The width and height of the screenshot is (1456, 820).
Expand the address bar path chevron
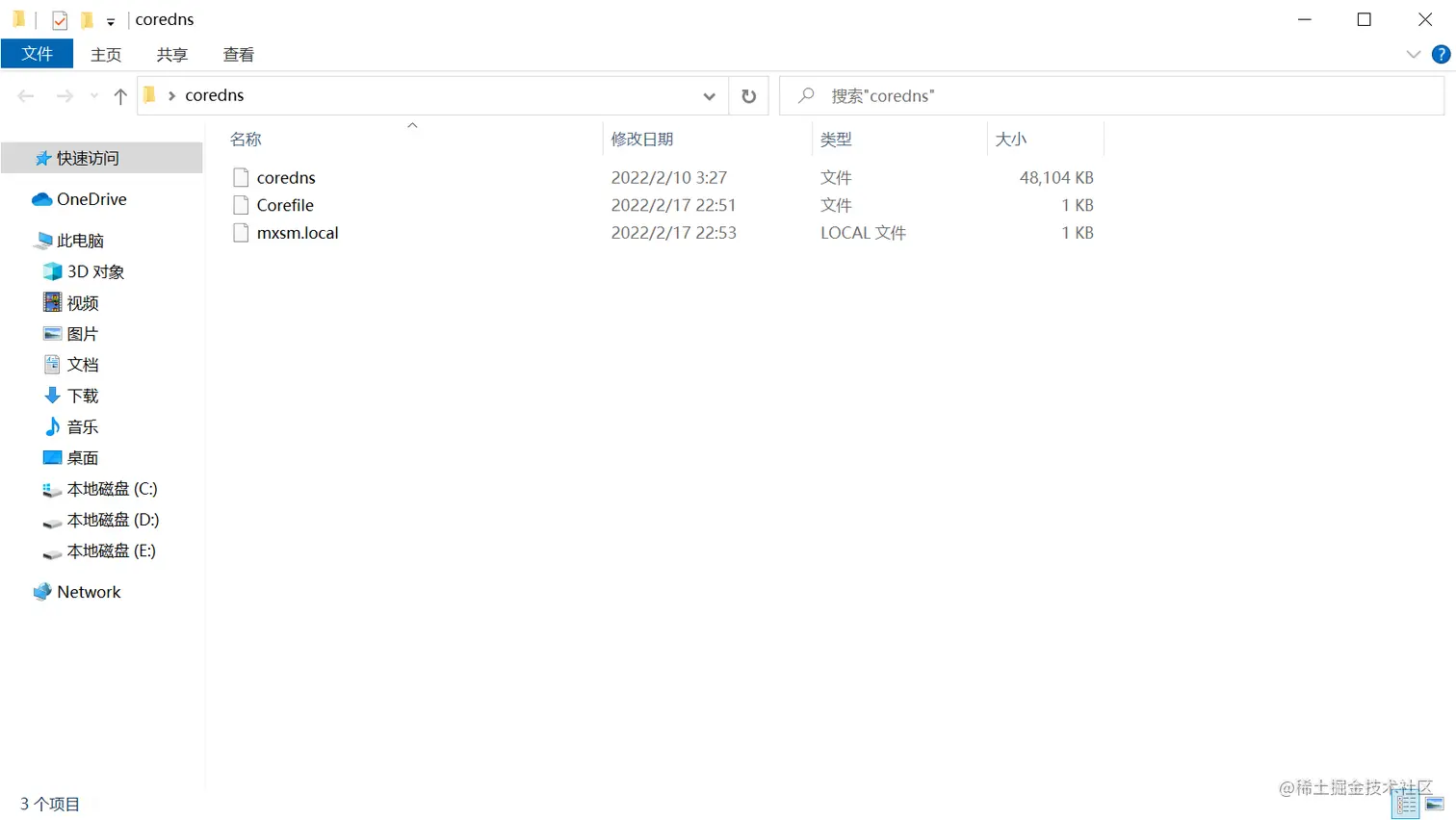171,95
